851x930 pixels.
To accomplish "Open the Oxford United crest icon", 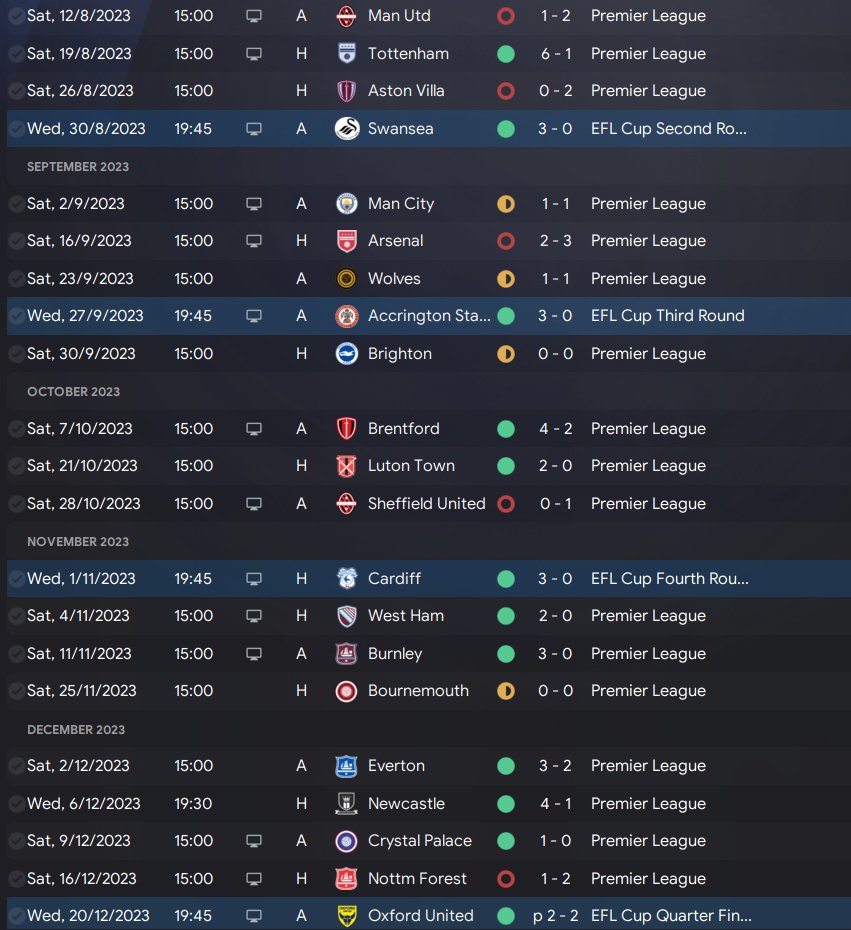I will 347,916.
